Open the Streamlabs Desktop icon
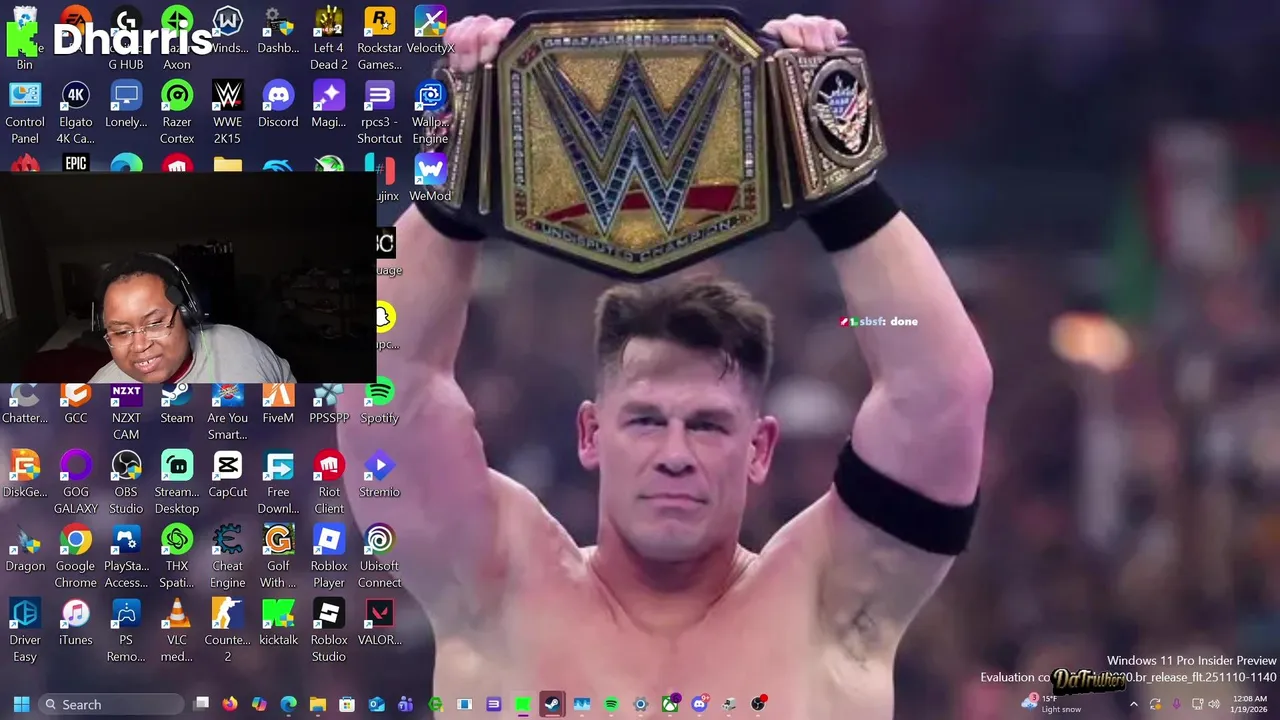 click(177, 482)
